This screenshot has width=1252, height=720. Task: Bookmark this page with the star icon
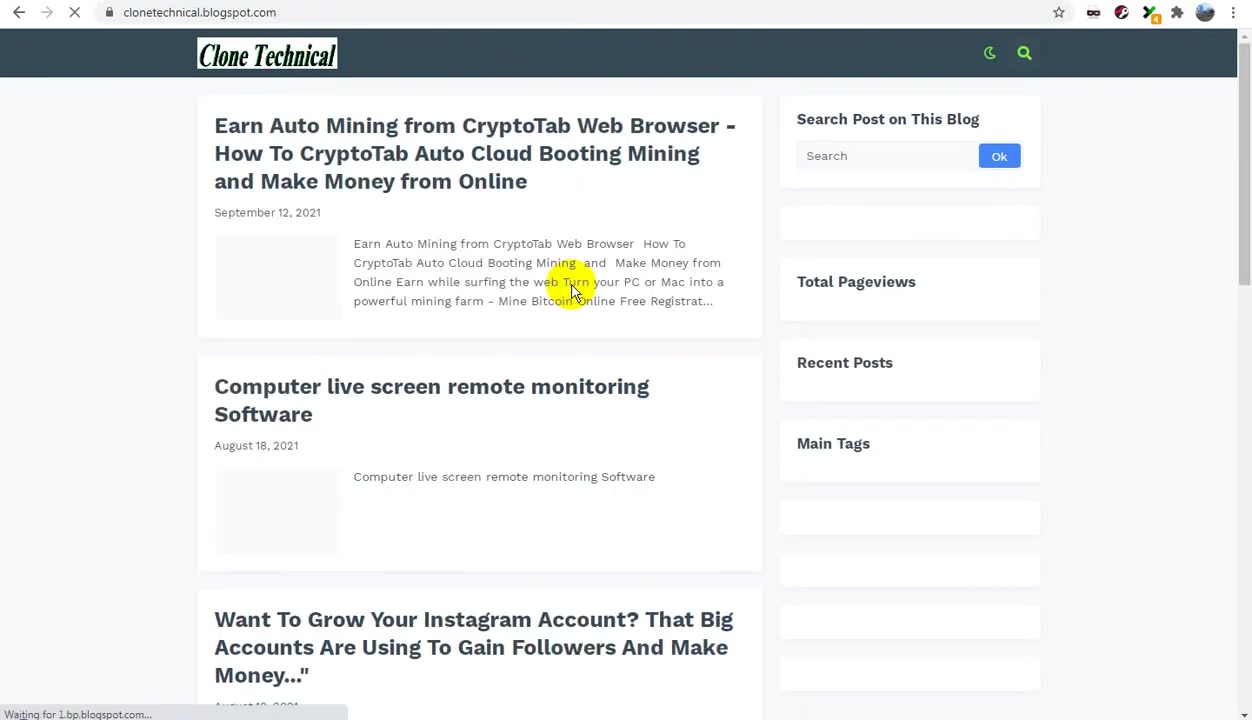click(x=1059, y=12)
